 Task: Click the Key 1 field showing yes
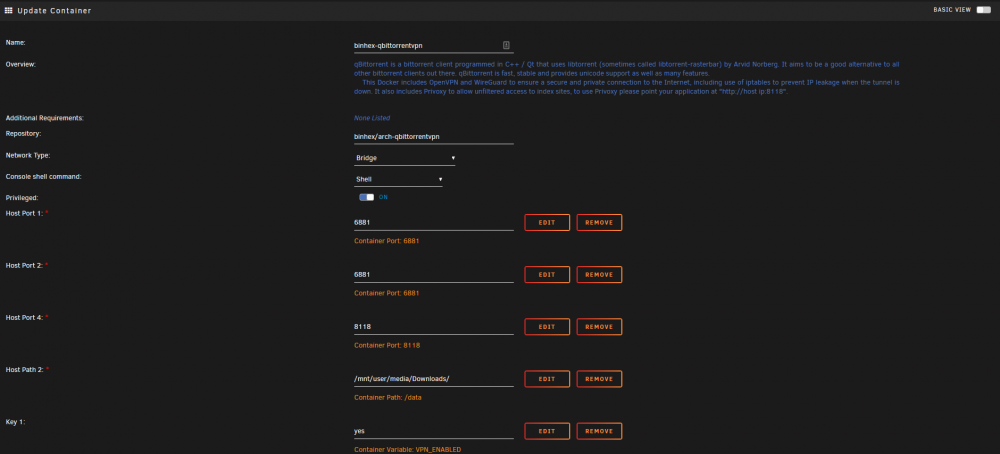click(434, 431)
